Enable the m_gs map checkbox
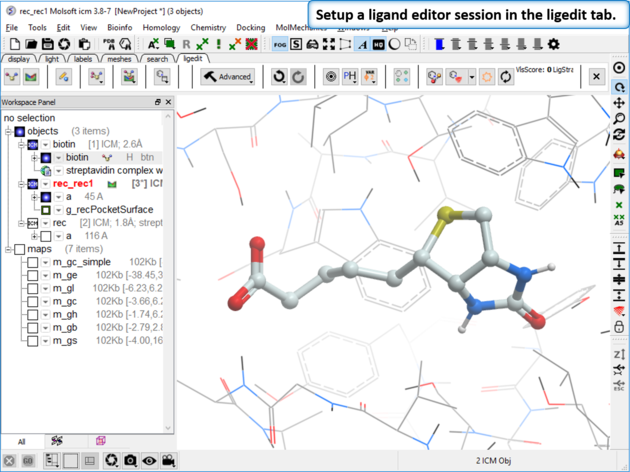 pyautogui.click(x=33, y=341)
